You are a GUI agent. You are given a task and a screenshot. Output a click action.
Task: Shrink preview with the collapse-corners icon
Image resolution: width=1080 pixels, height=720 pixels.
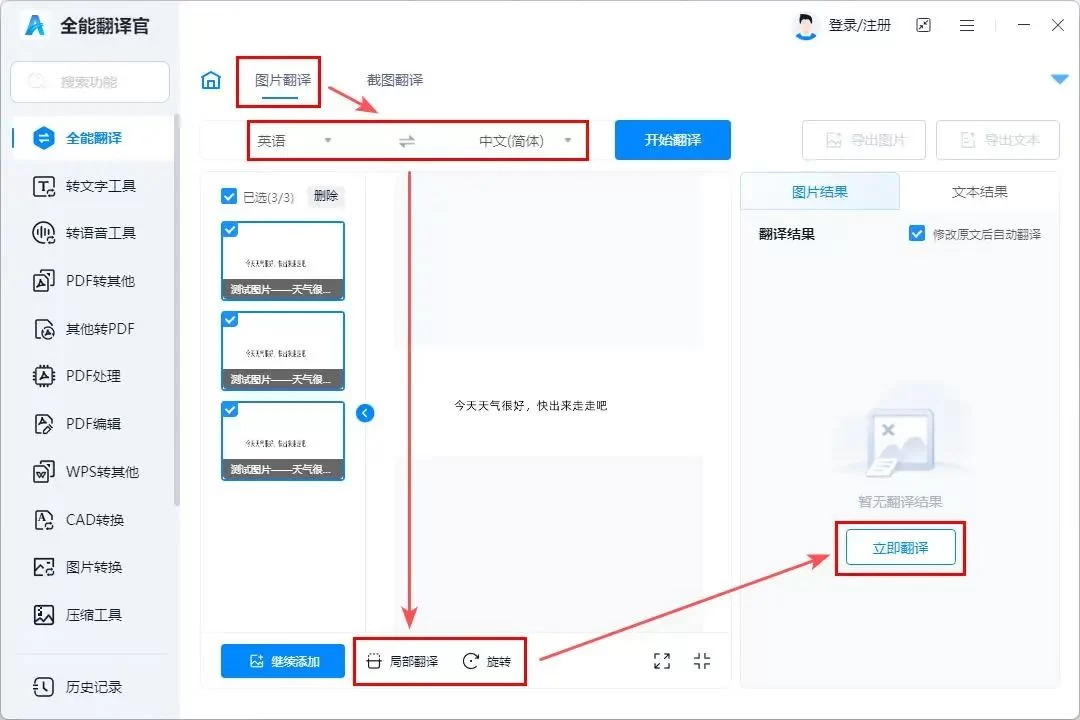point(702,661)
